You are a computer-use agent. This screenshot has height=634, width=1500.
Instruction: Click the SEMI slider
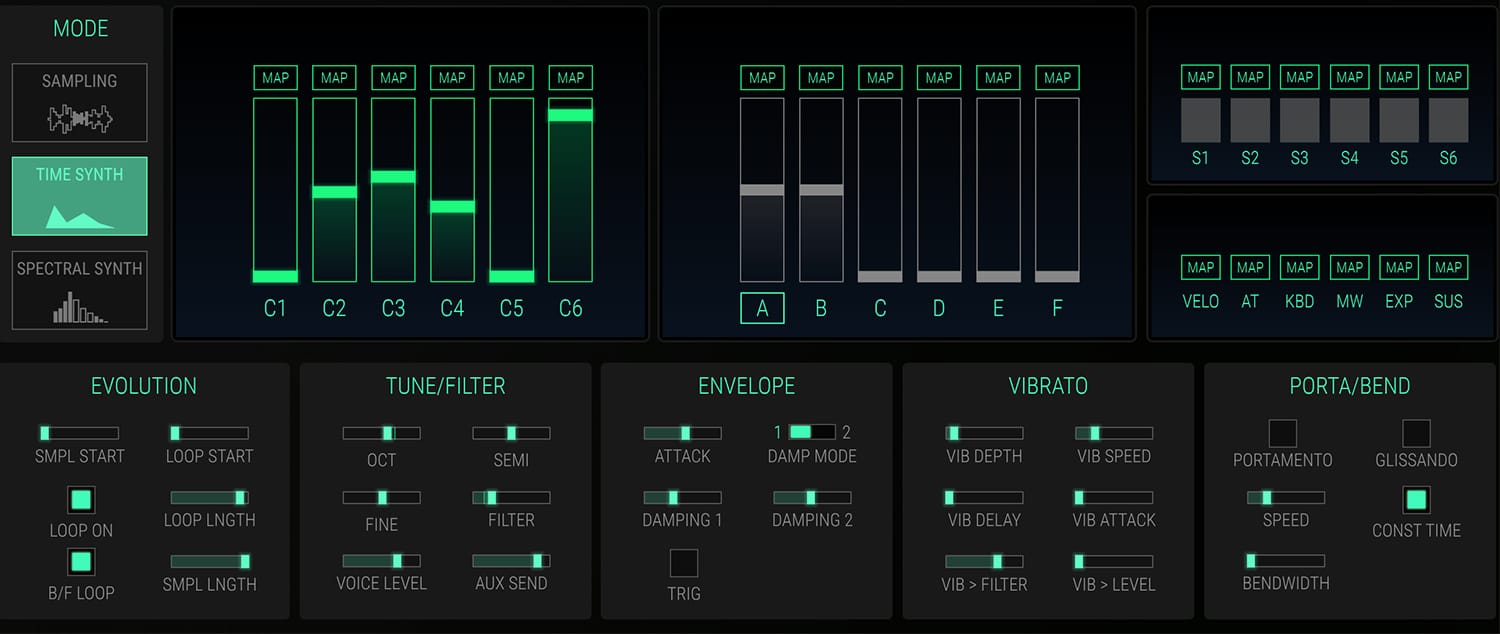click(511, 433)
